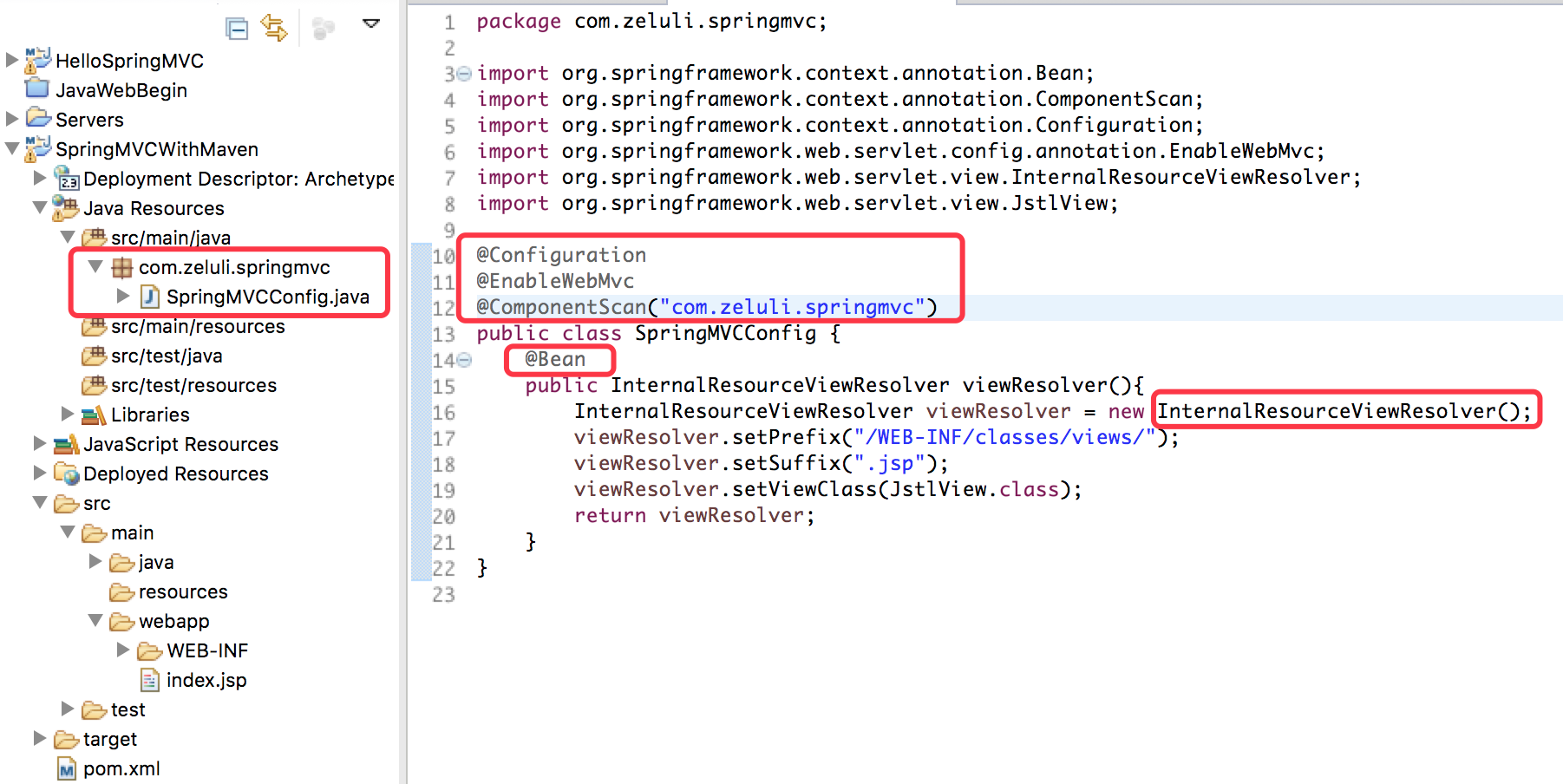
Task: Expand the SpringMVCConfig.java node
Action: 123,296
